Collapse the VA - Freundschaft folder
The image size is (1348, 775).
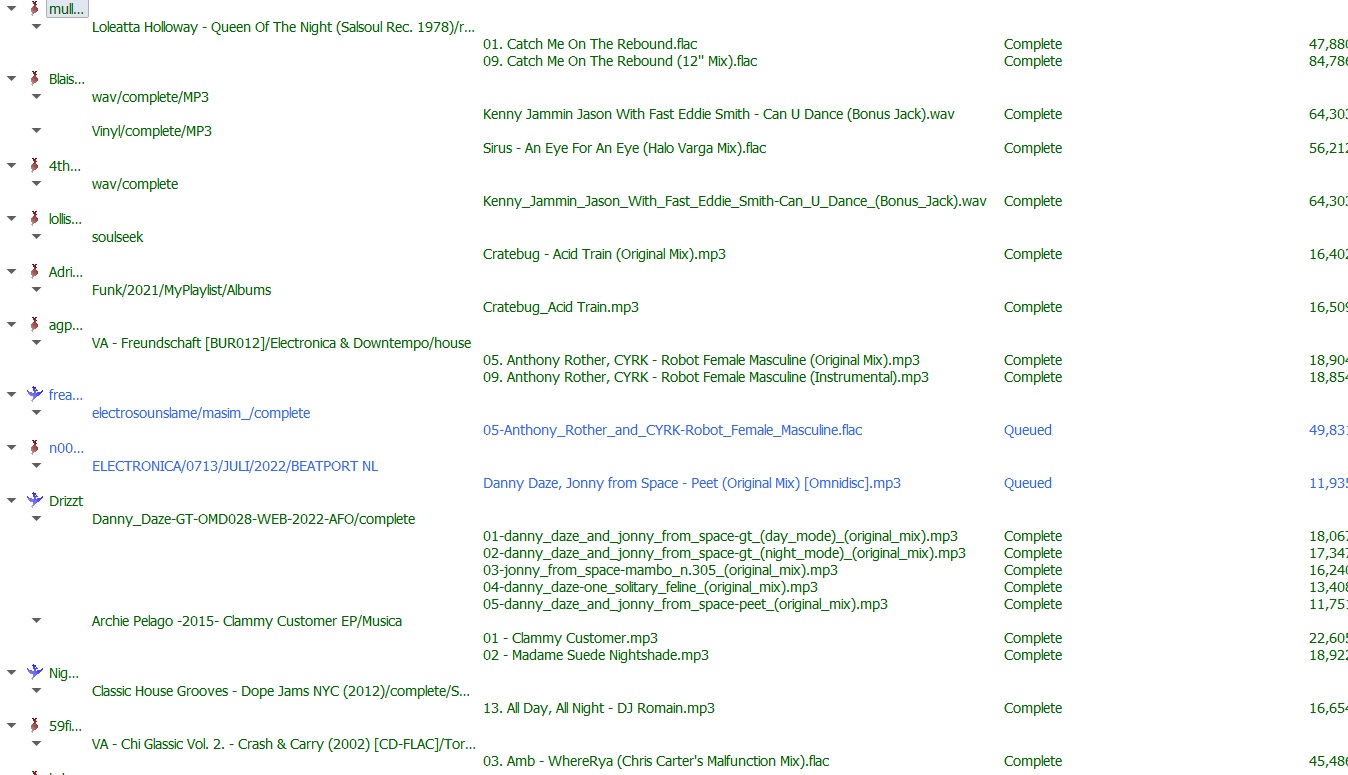37,343
